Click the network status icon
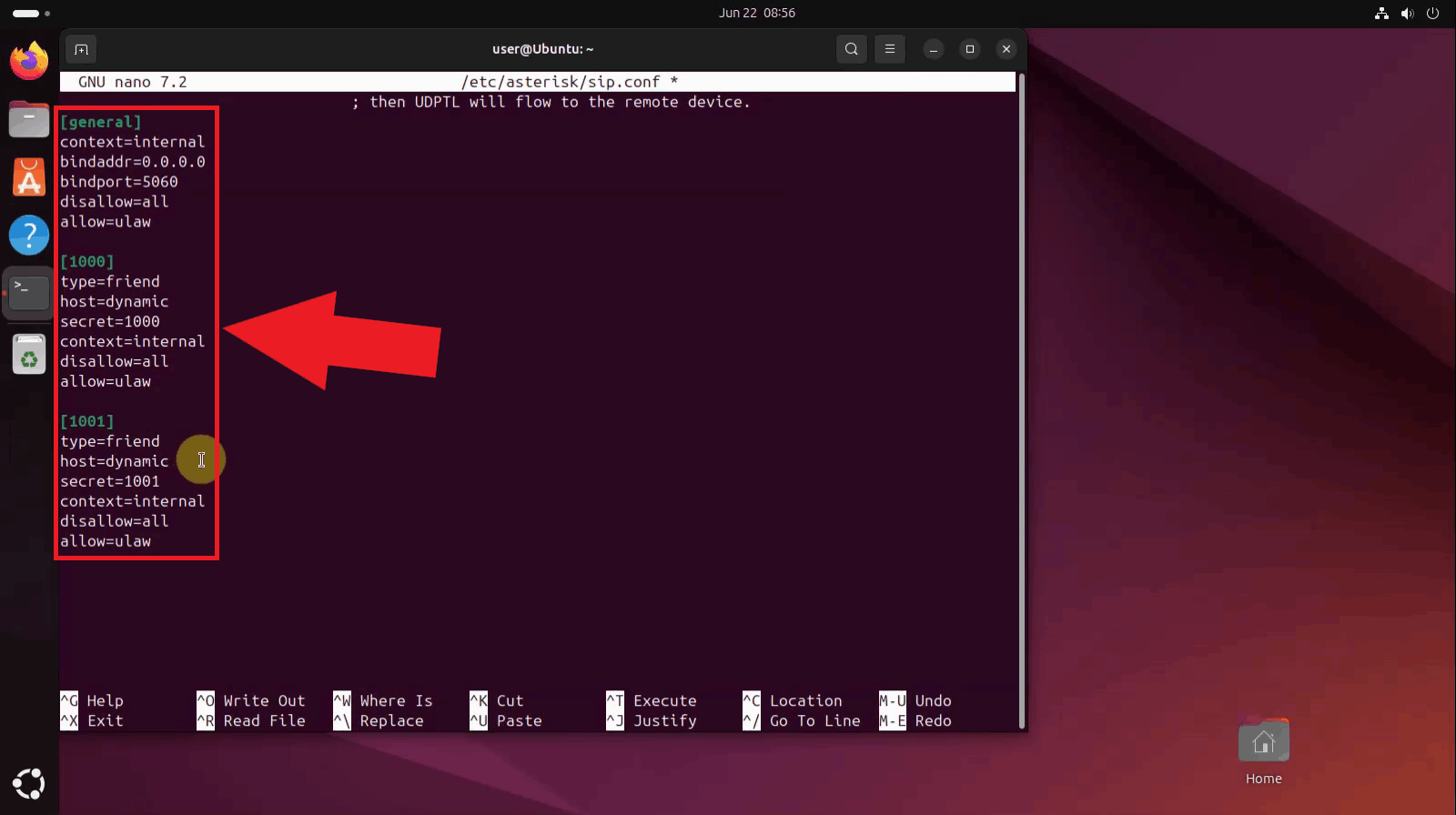Image resolution: width=1456 pixels, height=815 pixels. pyautogui.click(x=1381, y=13)
